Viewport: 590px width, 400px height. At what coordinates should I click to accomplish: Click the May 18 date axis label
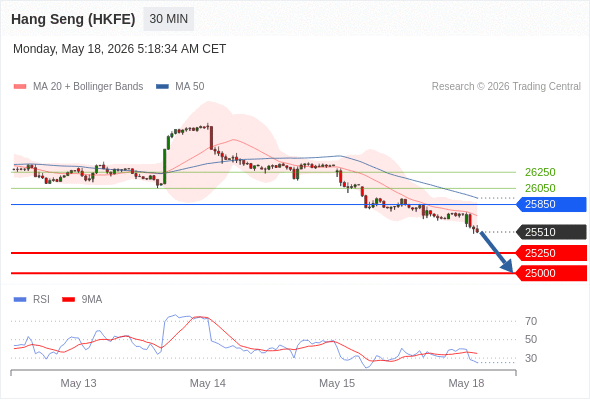click(466, 383)
